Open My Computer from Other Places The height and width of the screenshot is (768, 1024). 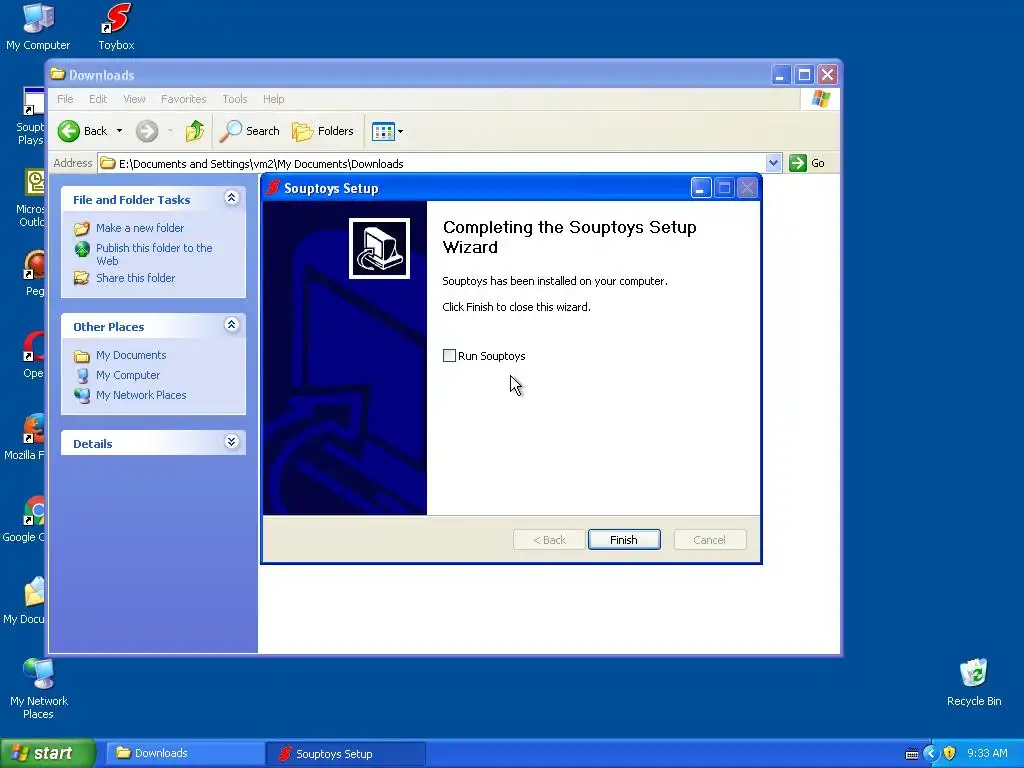[127, 376]
